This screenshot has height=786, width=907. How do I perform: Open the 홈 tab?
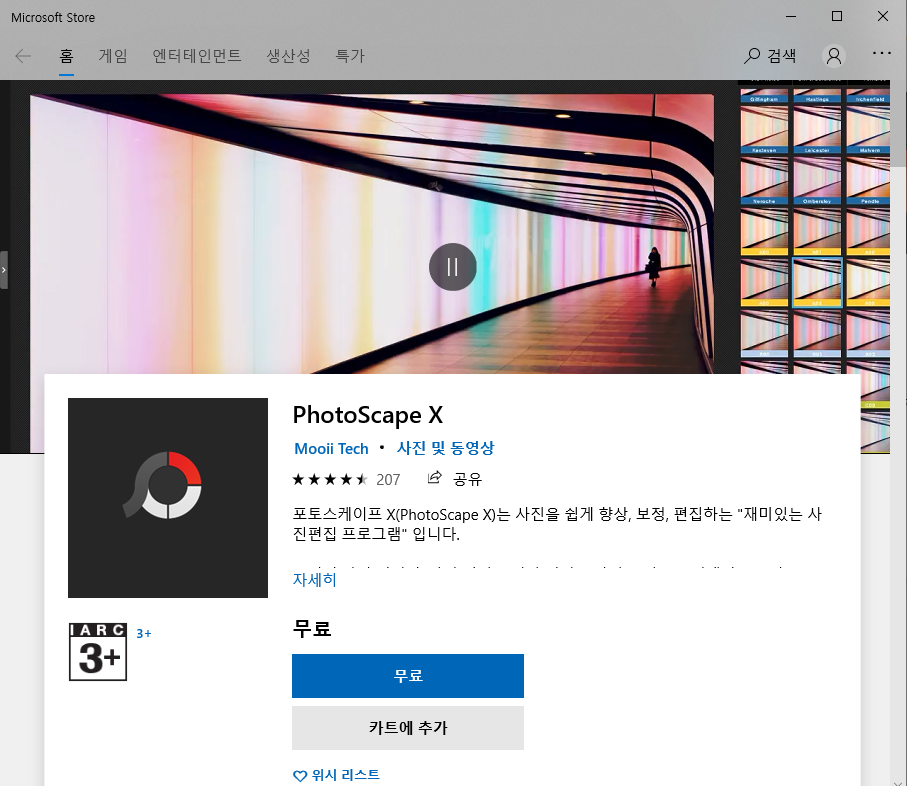[x=67, y=56]
